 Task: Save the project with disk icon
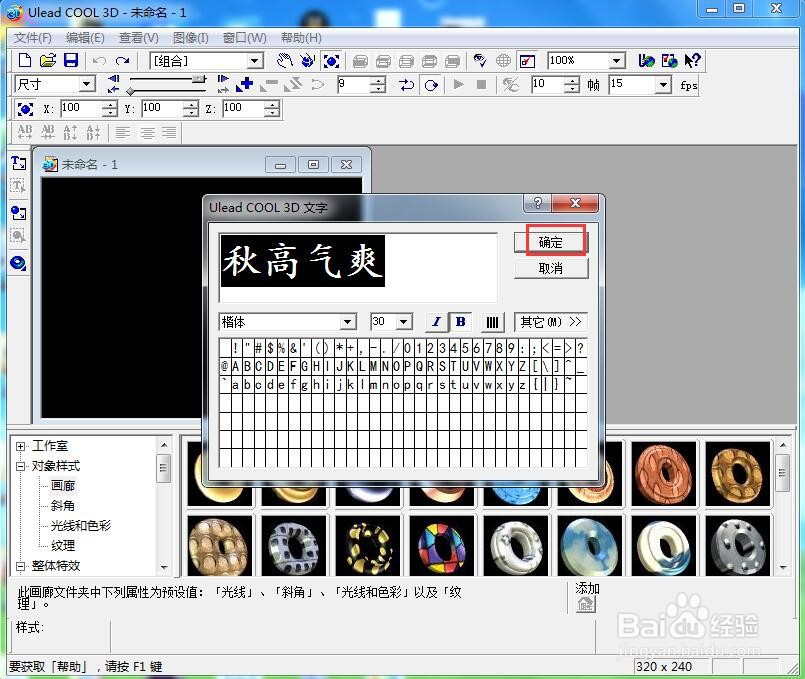[x=71, y=61]
